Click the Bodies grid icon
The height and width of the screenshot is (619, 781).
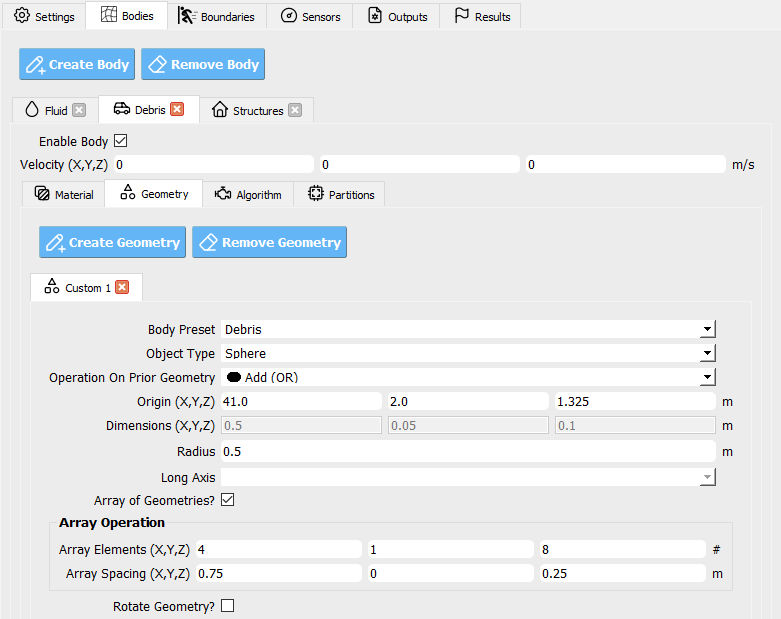click(109, 15)
